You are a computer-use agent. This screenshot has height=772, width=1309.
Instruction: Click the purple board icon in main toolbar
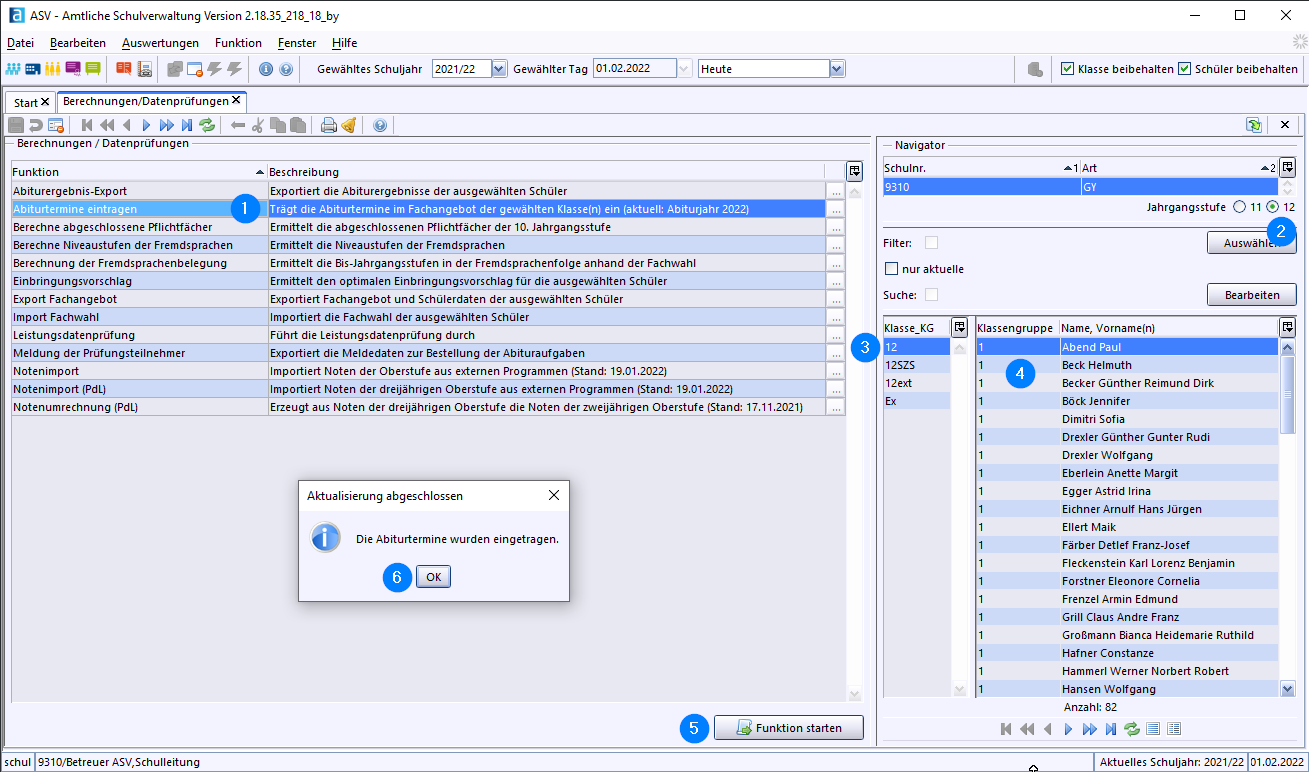(x=73, y=69)
